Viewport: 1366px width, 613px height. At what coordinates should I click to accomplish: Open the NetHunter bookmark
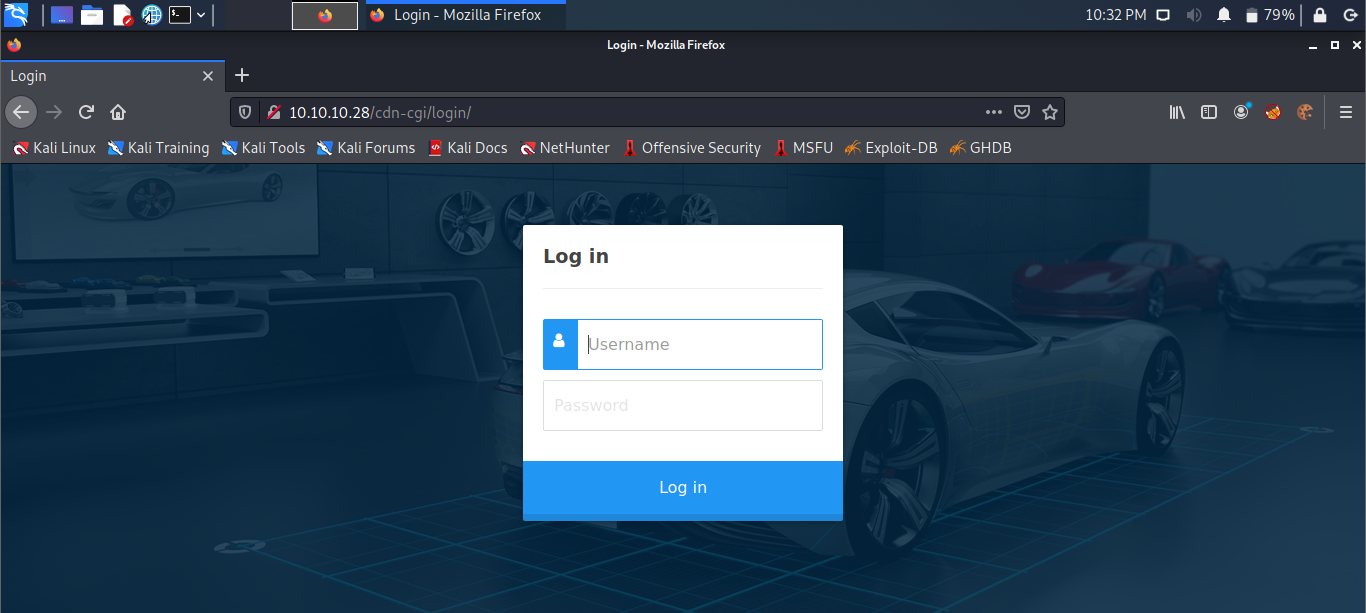click(565, 148)
